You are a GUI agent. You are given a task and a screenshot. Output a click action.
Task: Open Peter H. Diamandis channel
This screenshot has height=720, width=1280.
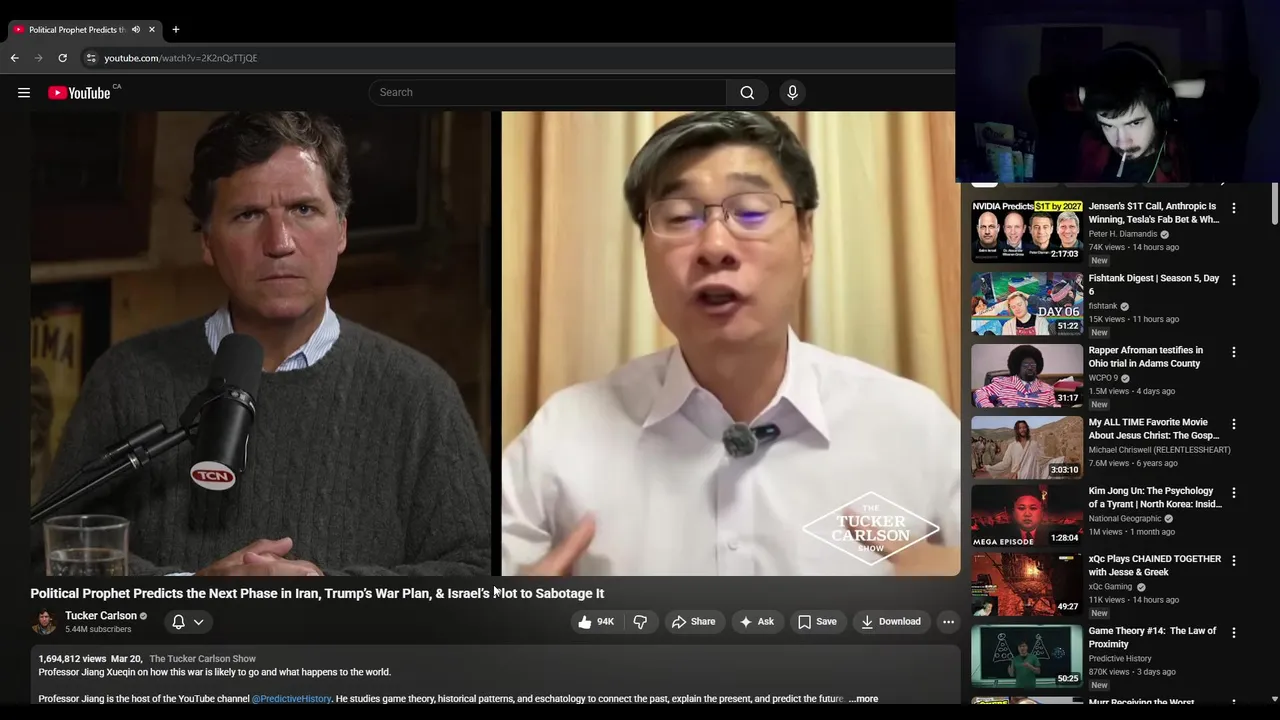click(1123, 234)
